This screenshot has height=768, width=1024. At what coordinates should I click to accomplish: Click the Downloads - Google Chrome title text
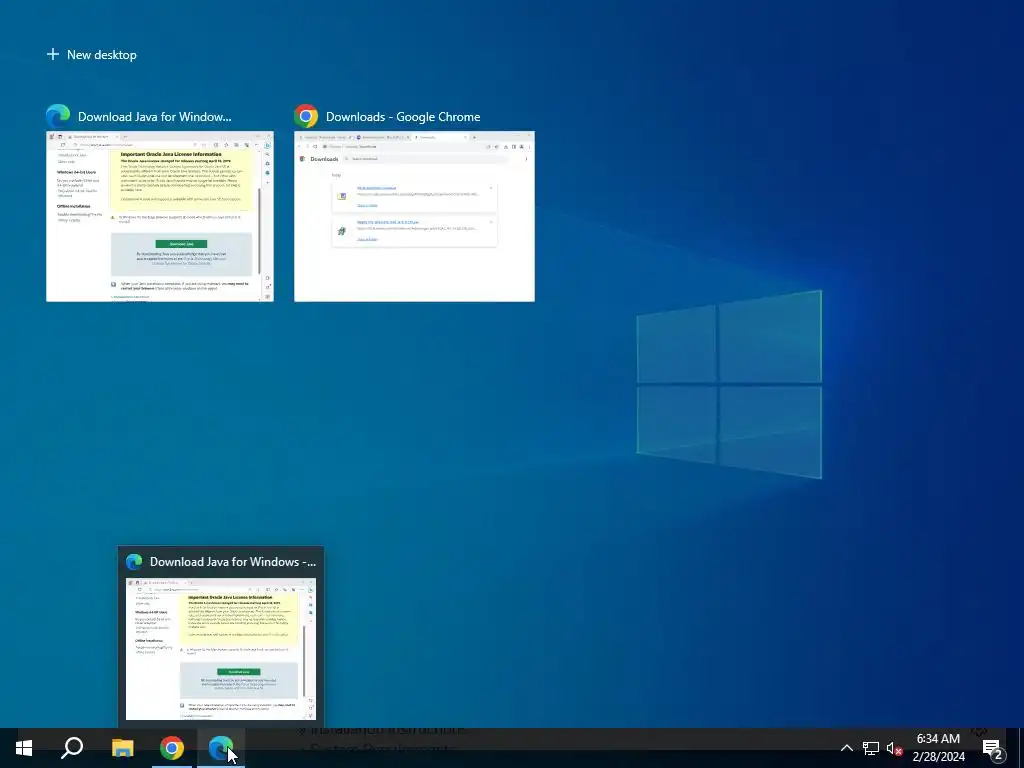[403, 117]
